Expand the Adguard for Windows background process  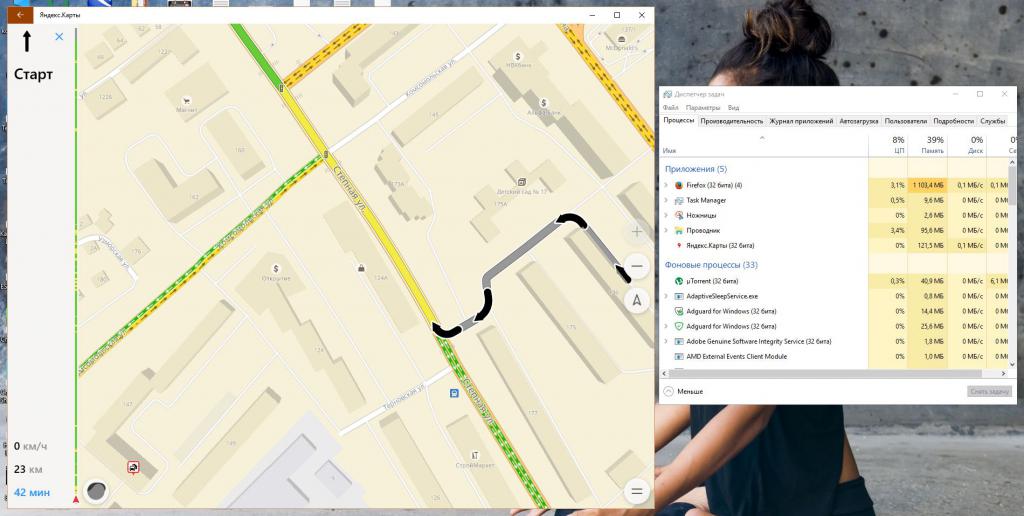(x=666, y=311)
